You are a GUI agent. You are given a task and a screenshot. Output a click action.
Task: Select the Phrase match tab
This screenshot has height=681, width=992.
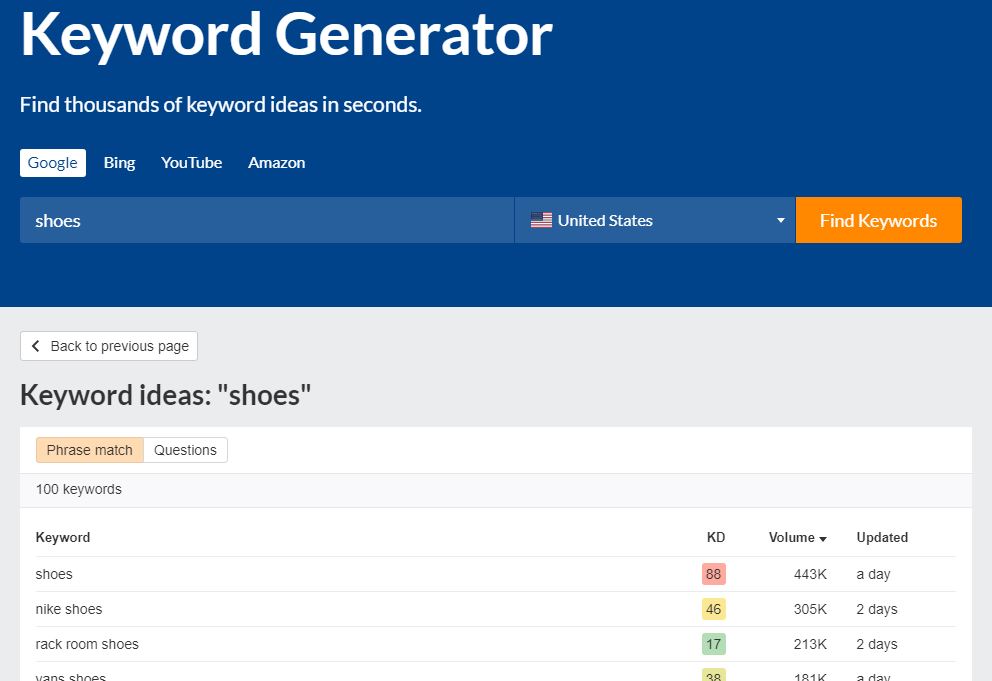click(x=88, y=450)
